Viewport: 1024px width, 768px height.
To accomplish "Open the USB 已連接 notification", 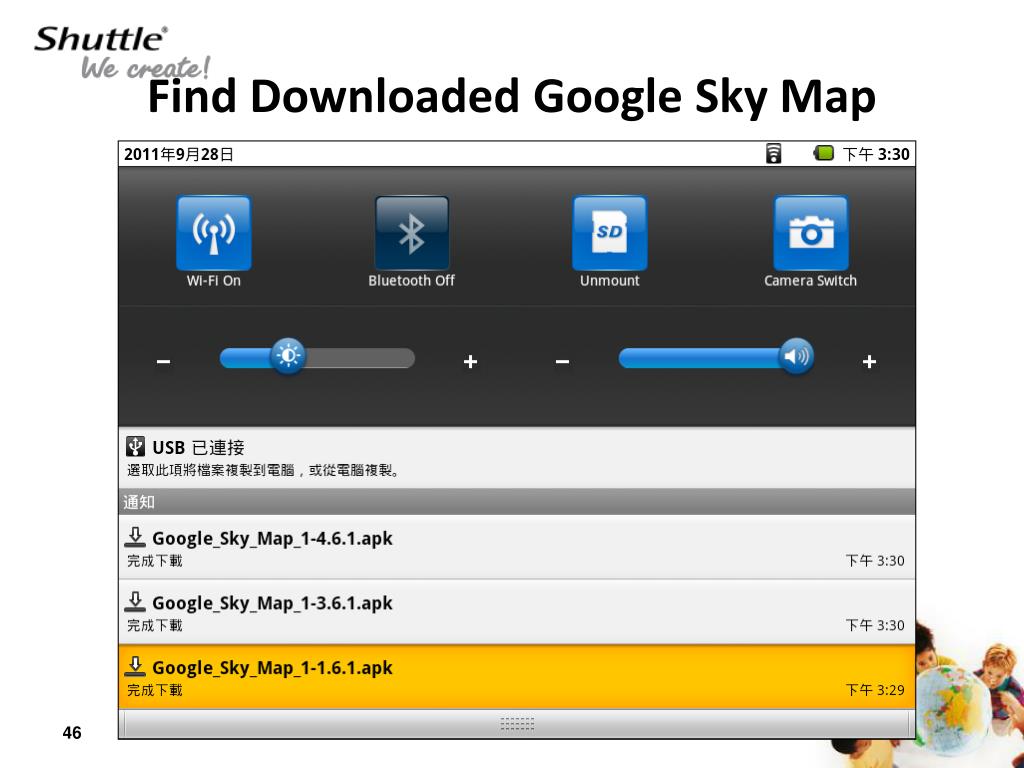I will (x=517, y=458).
